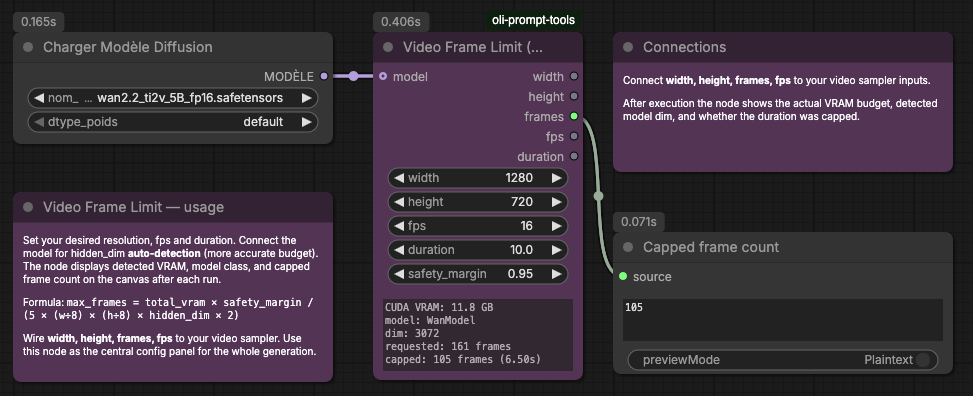The image size is (973, 396).
Task: Click the text output box showing 105
Action: (x=782, y=320)
